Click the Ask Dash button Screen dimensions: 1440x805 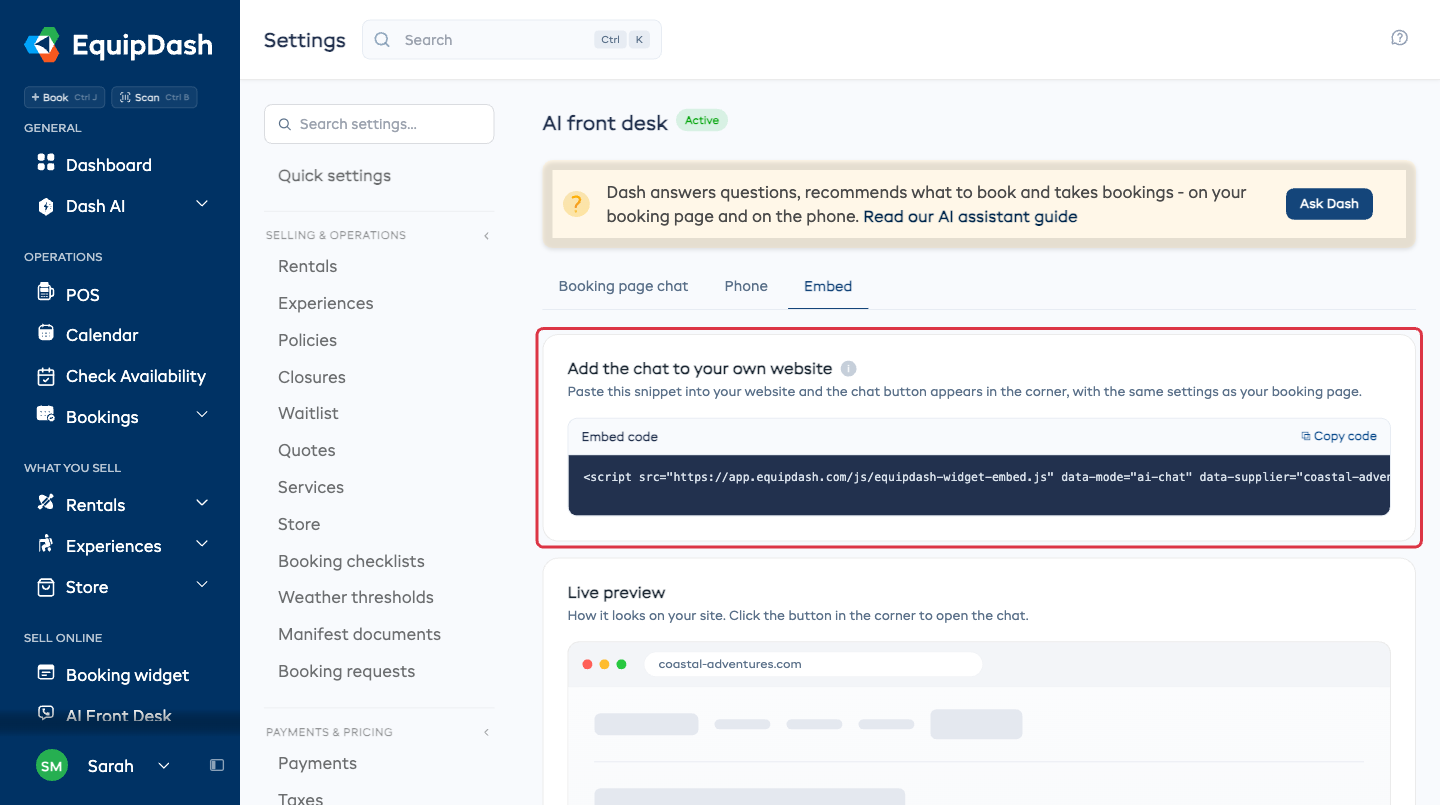pyautogui.click(x=1329, y=204)
